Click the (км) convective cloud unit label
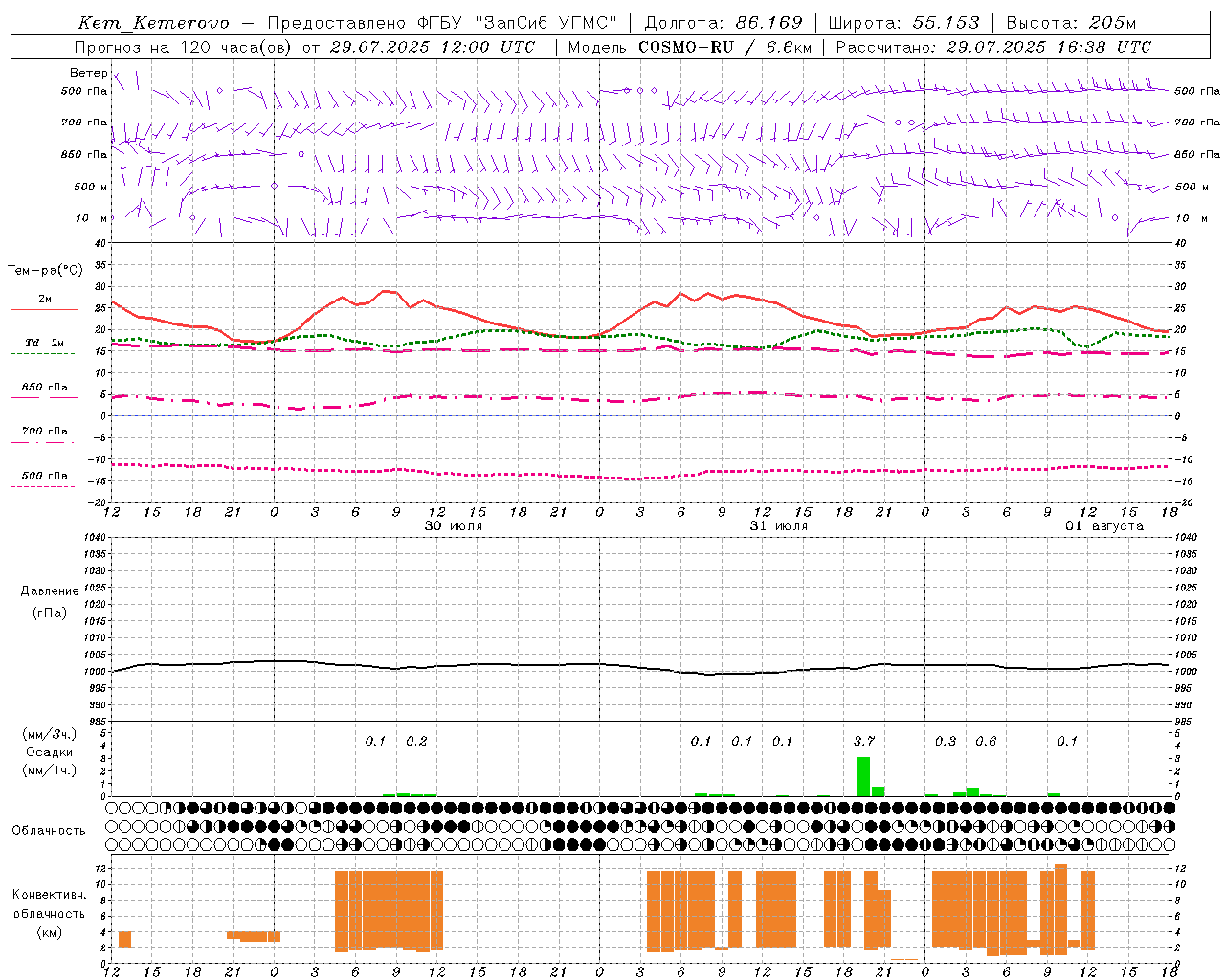Image resolution: width=1225 pixels, height=980 pixels. (49, 932)
